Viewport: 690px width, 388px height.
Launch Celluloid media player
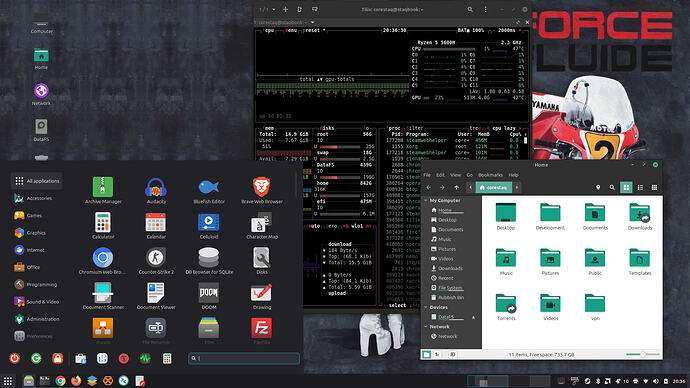[209, 226]
